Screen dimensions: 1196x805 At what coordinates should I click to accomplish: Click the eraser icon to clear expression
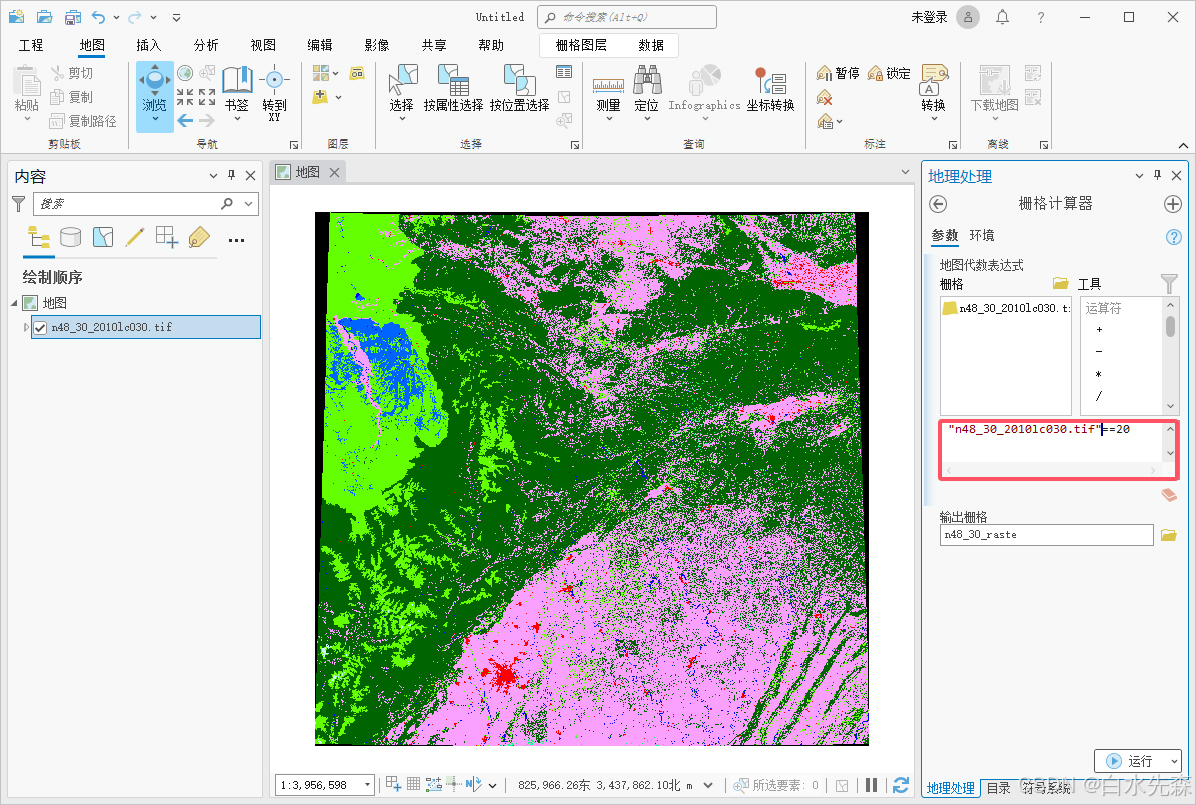click(1169, 494)
